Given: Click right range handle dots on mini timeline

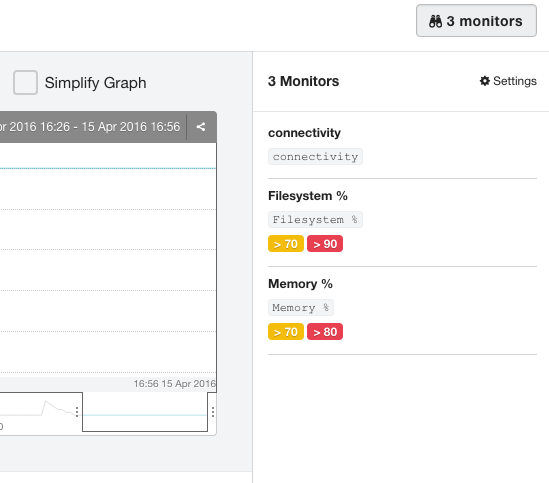Looking at the screenshot, I should (213, 412).
